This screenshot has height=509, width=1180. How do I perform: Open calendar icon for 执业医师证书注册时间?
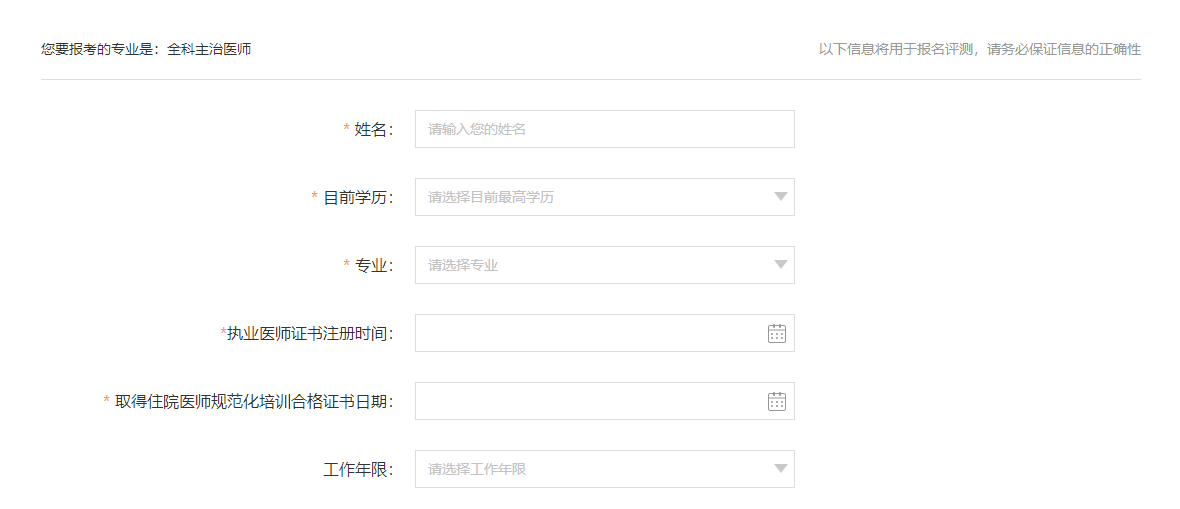click(777, 333)
